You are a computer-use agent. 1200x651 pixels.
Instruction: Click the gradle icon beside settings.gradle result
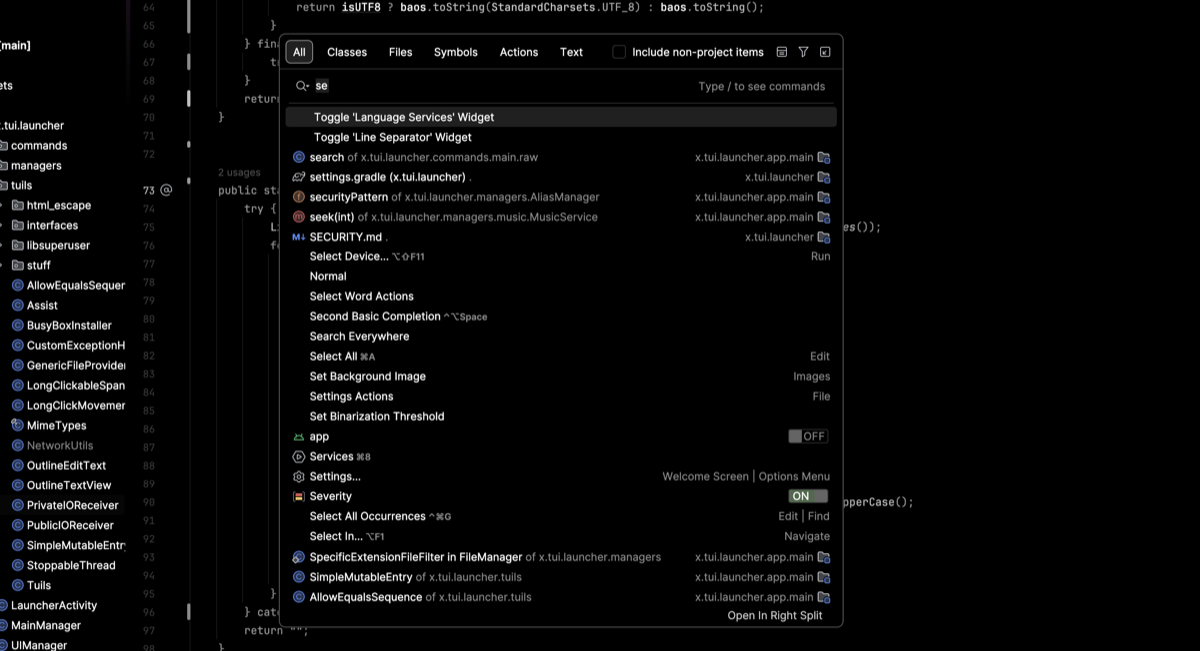pos(298,177)
